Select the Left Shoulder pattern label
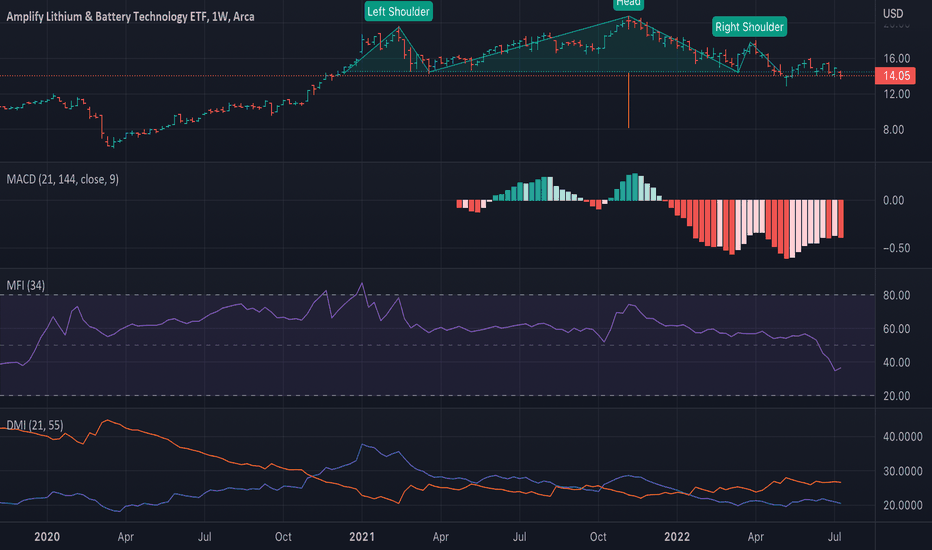932x550 pixels. (398, 11)
